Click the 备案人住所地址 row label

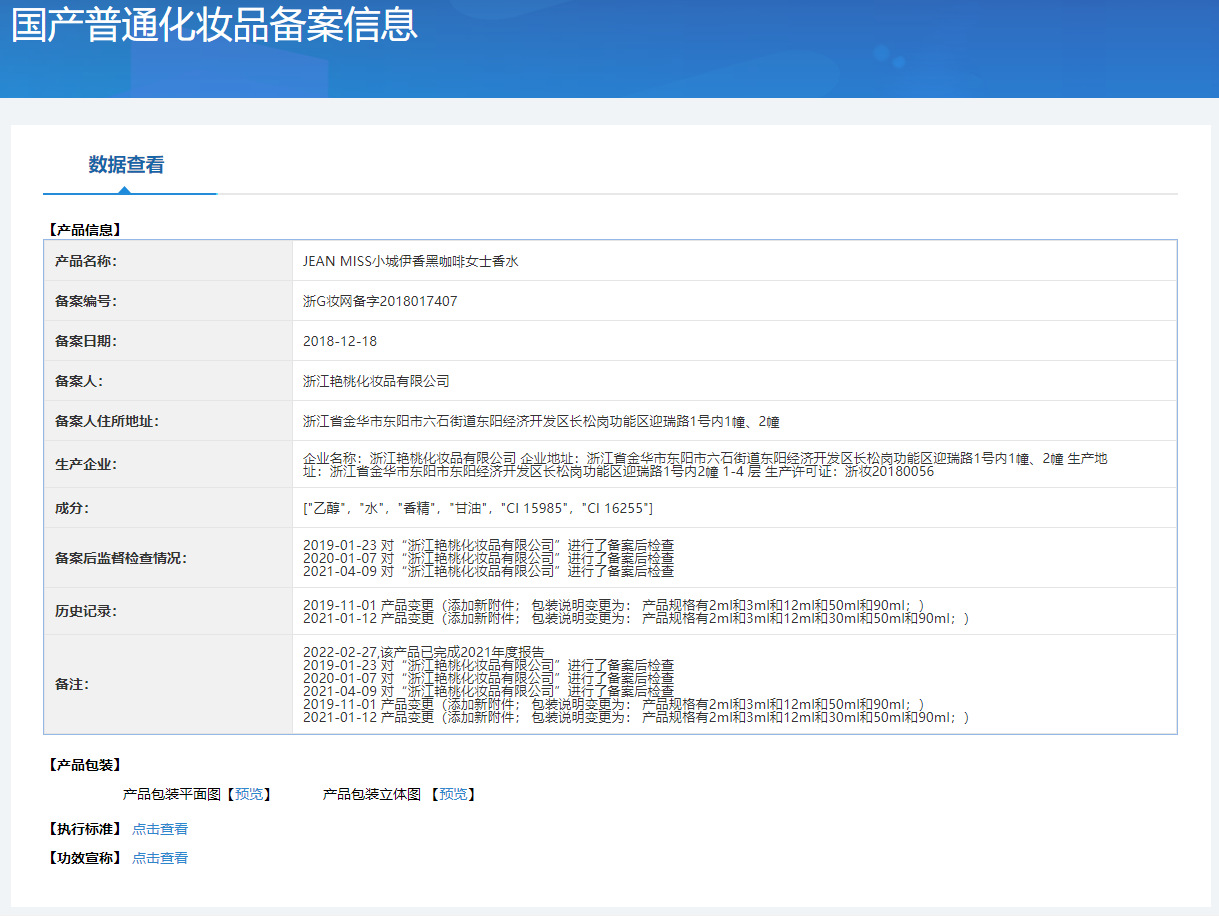coord(107,421)
